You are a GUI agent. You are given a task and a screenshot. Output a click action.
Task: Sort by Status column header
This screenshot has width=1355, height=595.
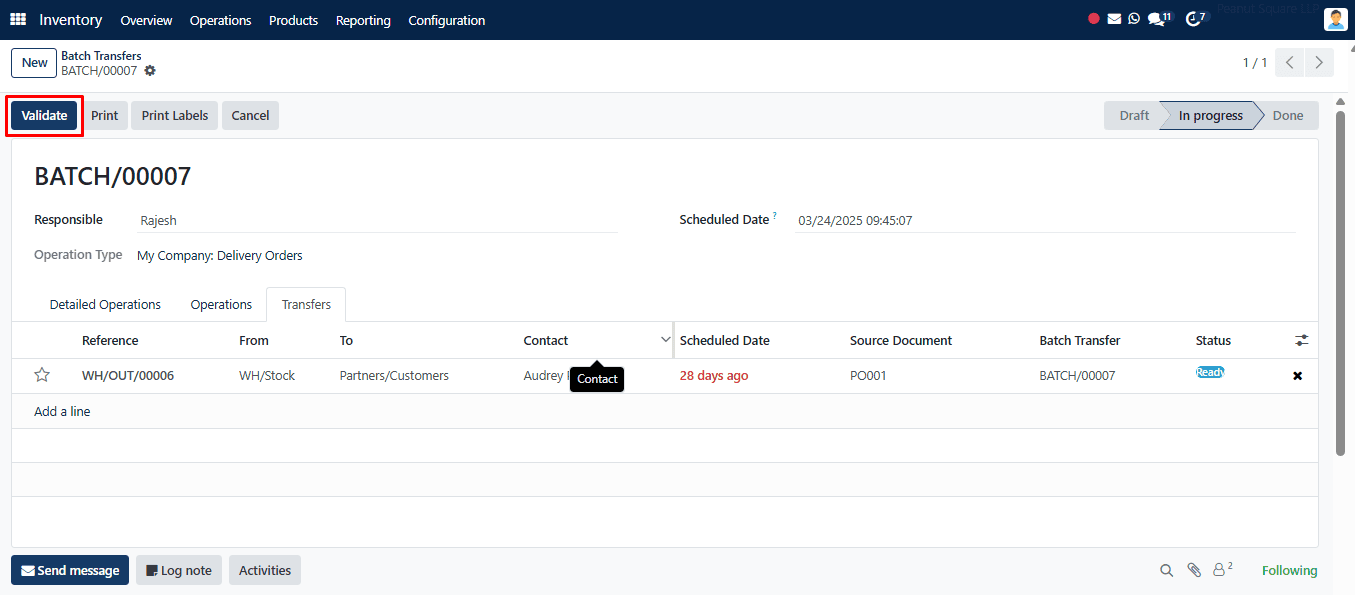tap(1213, 340)
